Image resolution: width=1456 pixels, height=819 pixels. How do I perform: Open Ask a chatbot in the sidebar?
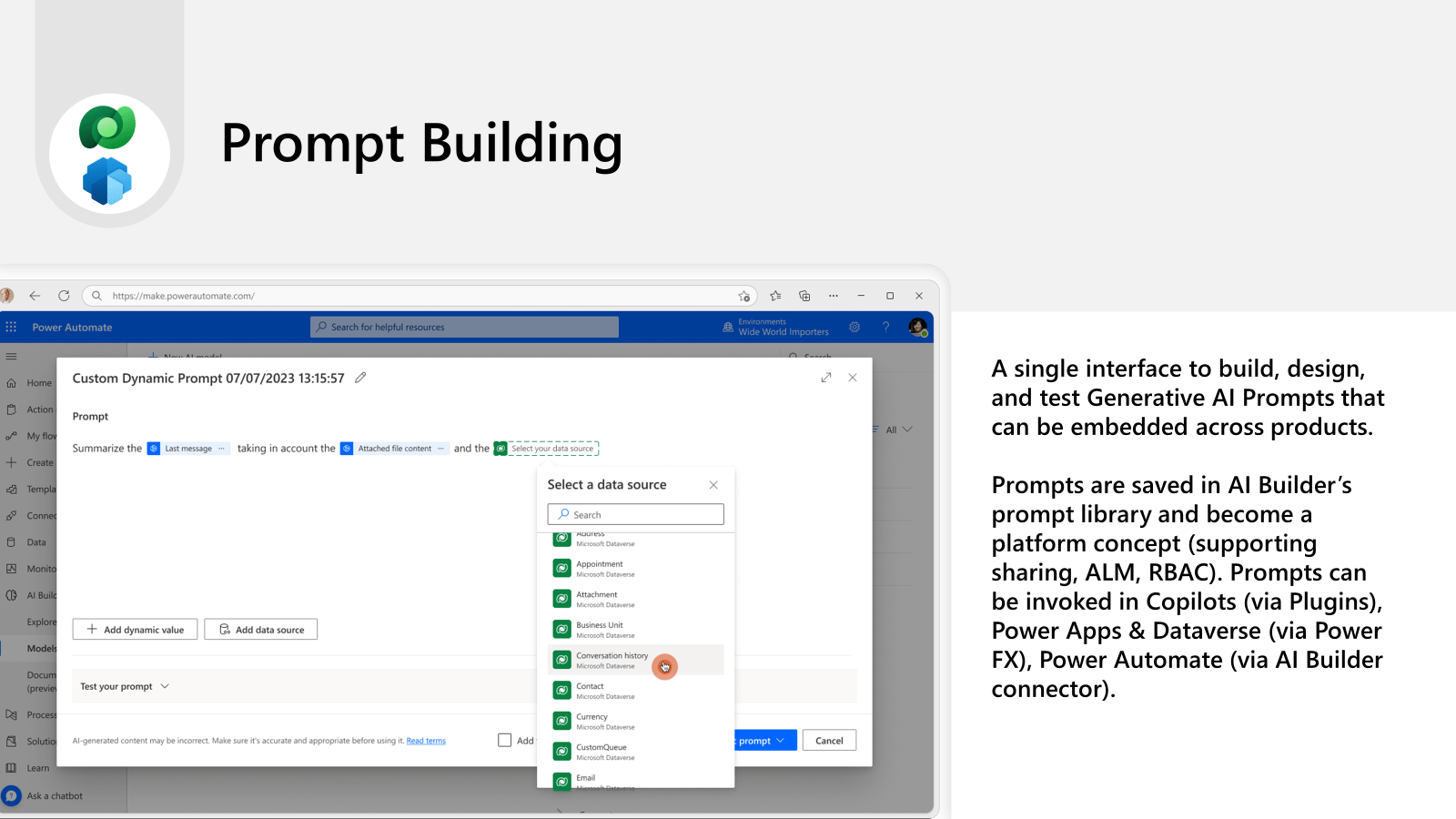tap(55, 796)
